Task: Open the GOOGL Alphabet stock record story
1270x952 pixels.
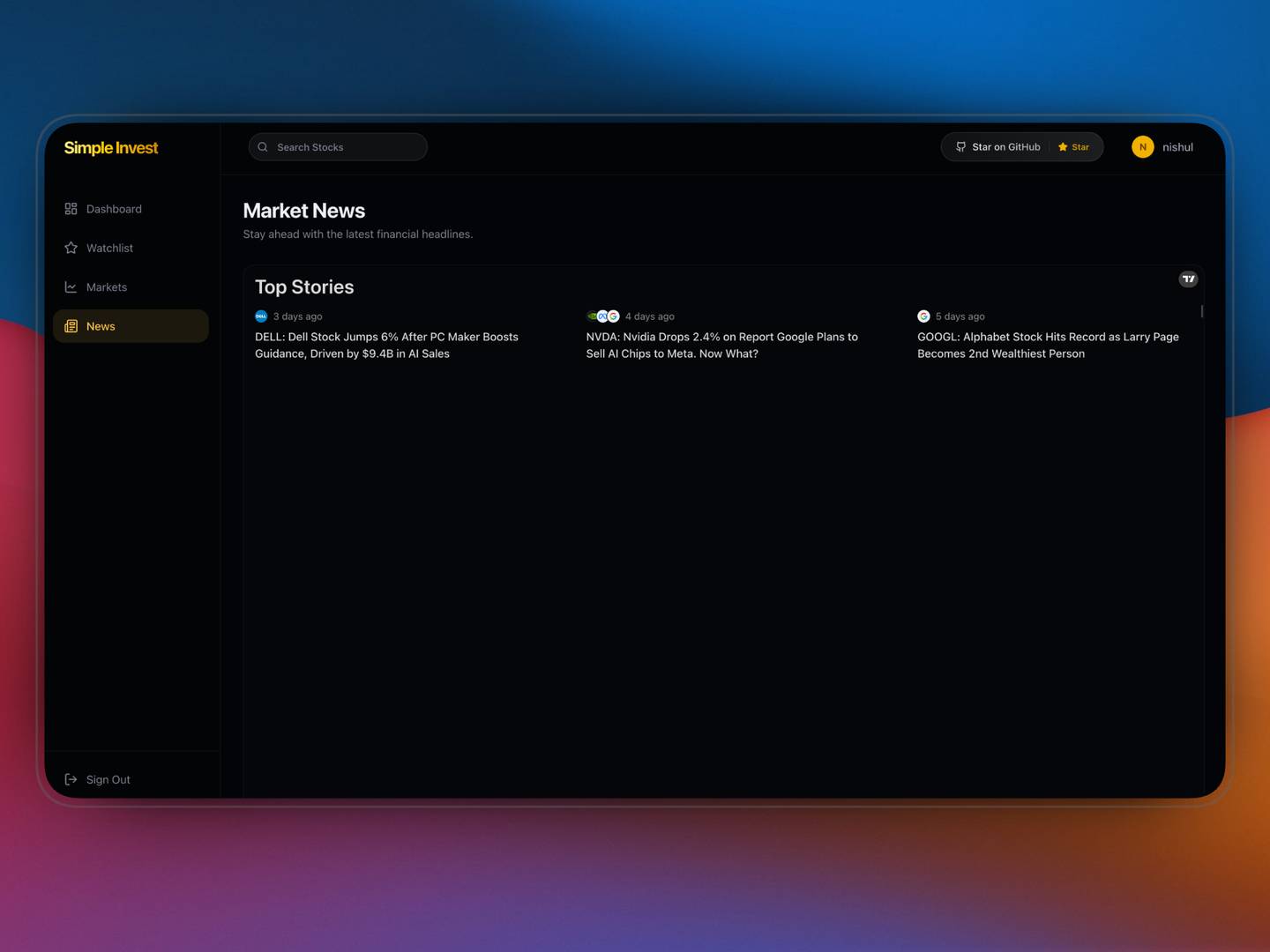Action: (x=1048, y=346)
